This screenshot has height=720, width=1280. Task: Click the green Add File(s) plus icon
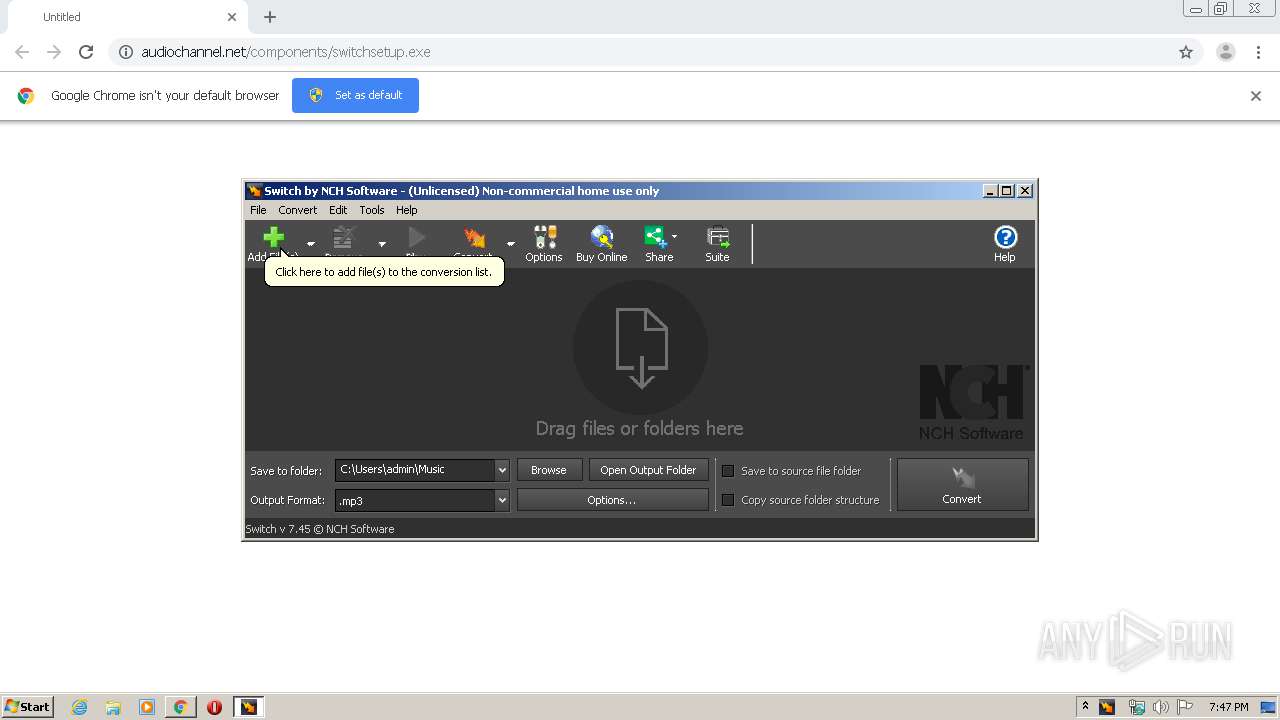click(273, 238)
